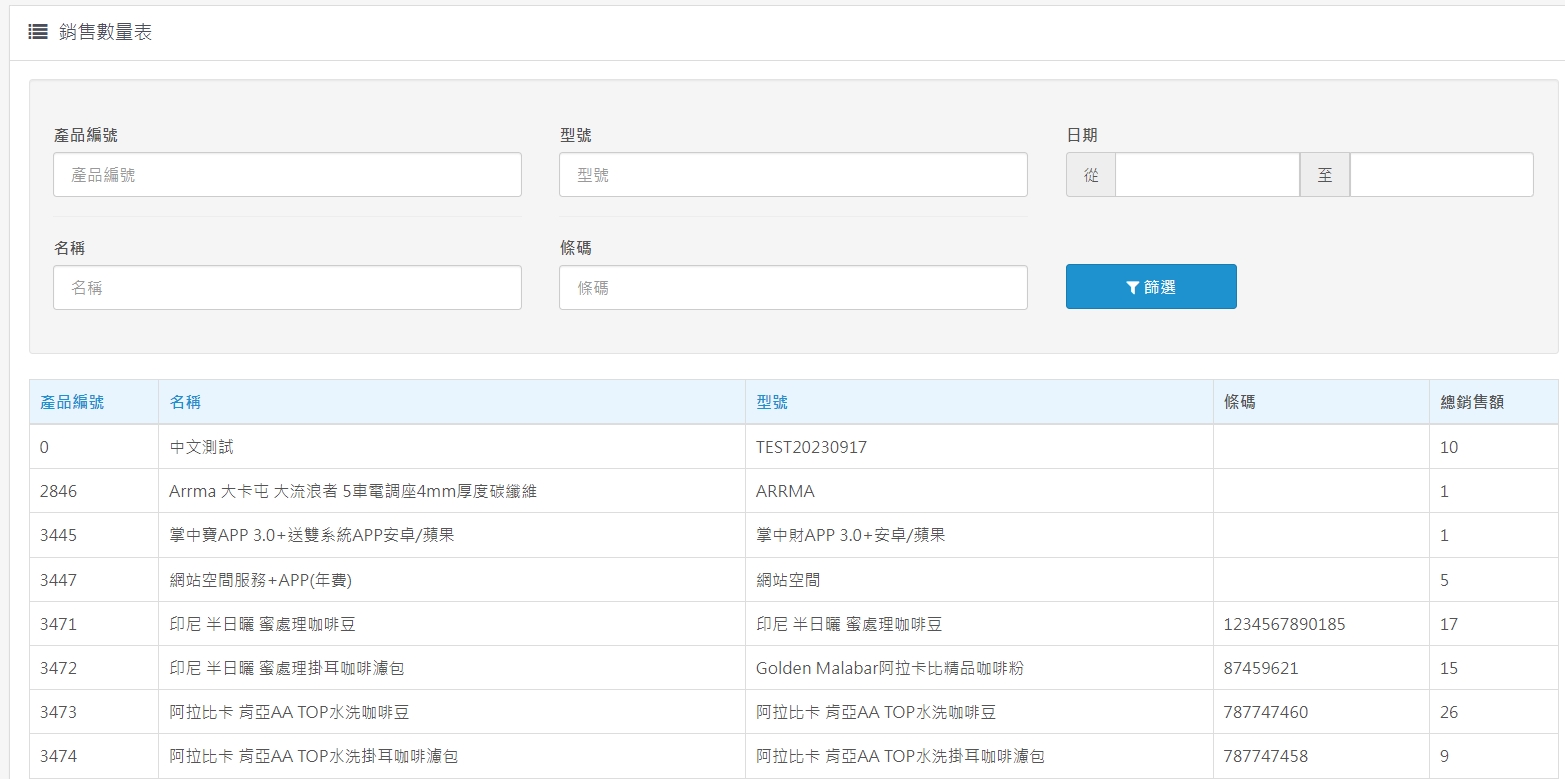Click the 至 end date field

coord(1441,174)
